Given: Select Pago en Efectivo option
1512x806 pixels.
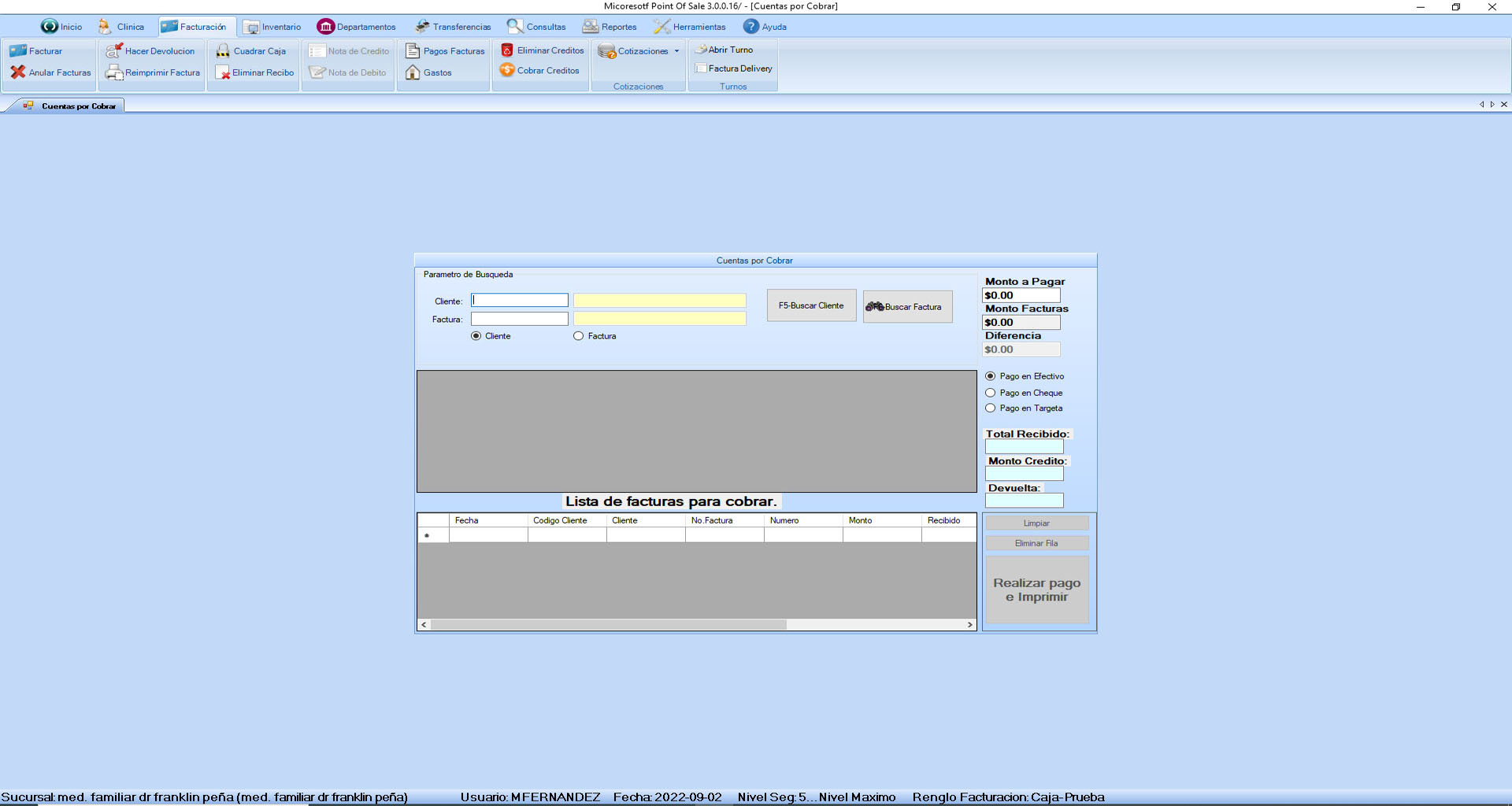Looking at the screenshot, I should (991, 376).
